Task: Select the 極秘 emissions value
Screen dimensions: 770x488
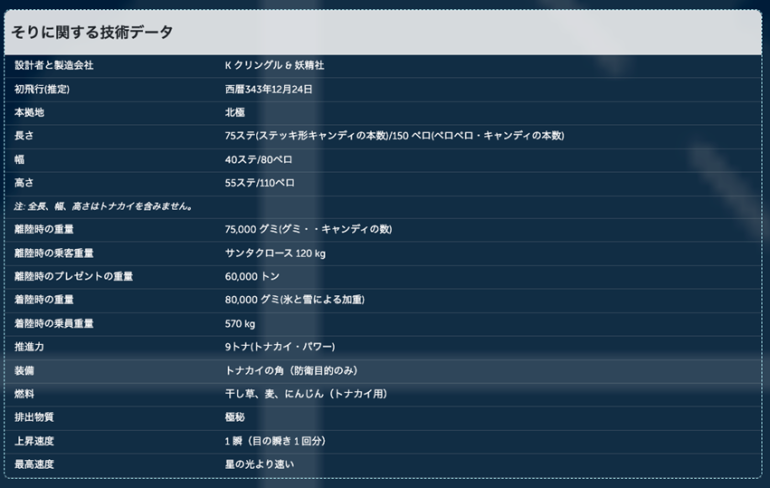Action: tap(234, 417)
